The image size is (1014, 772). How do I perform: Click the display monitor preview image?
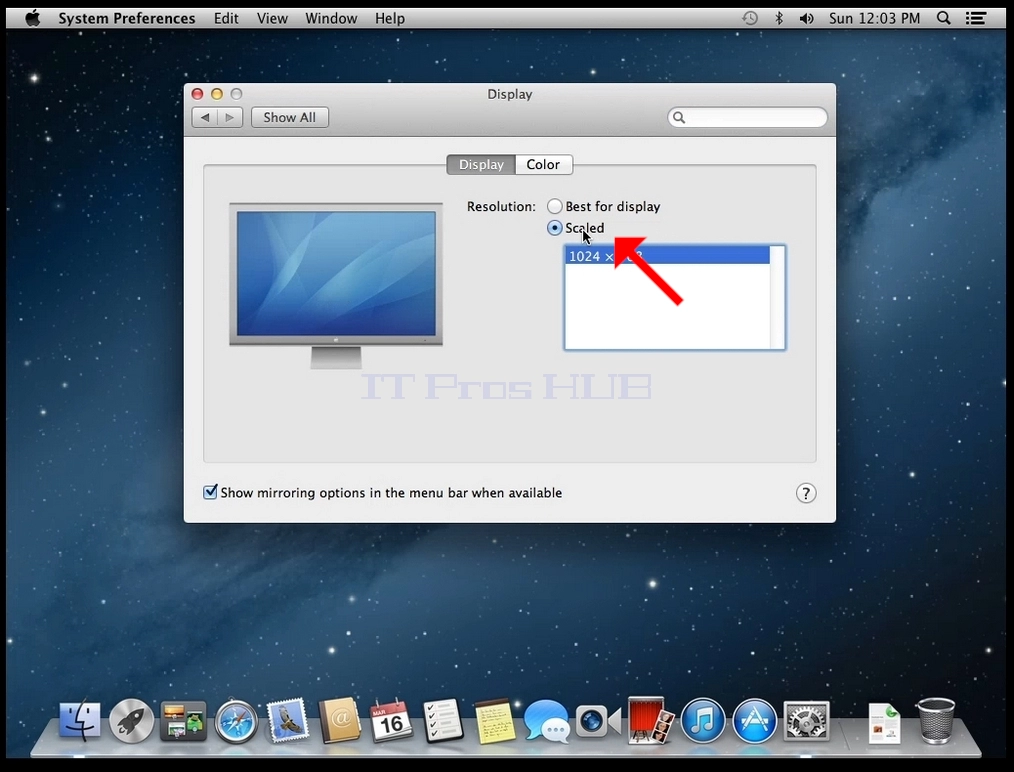click(336, 284)
